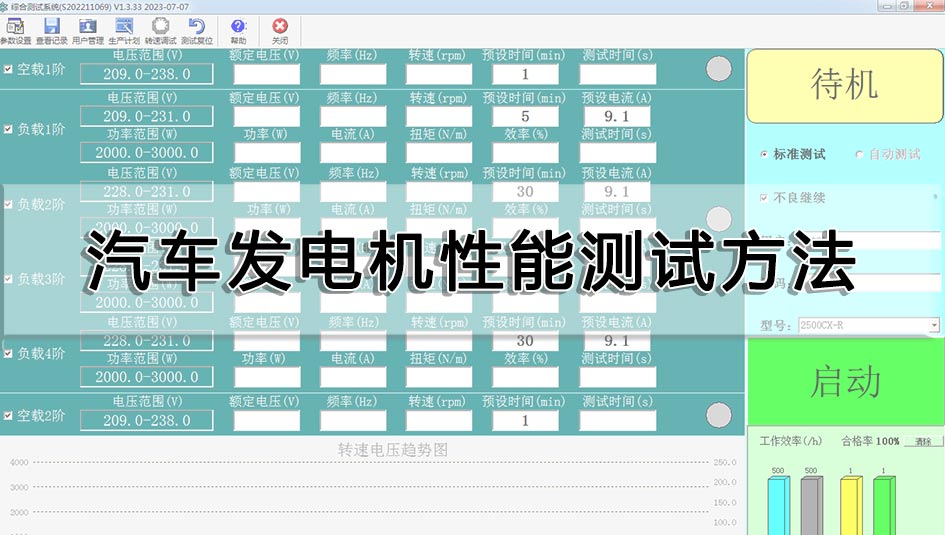Image resolution: width=945 pixels, height=535 pixels.
Task: Uncheck the 负载1阶 checkbox
Action: point(9,129)
